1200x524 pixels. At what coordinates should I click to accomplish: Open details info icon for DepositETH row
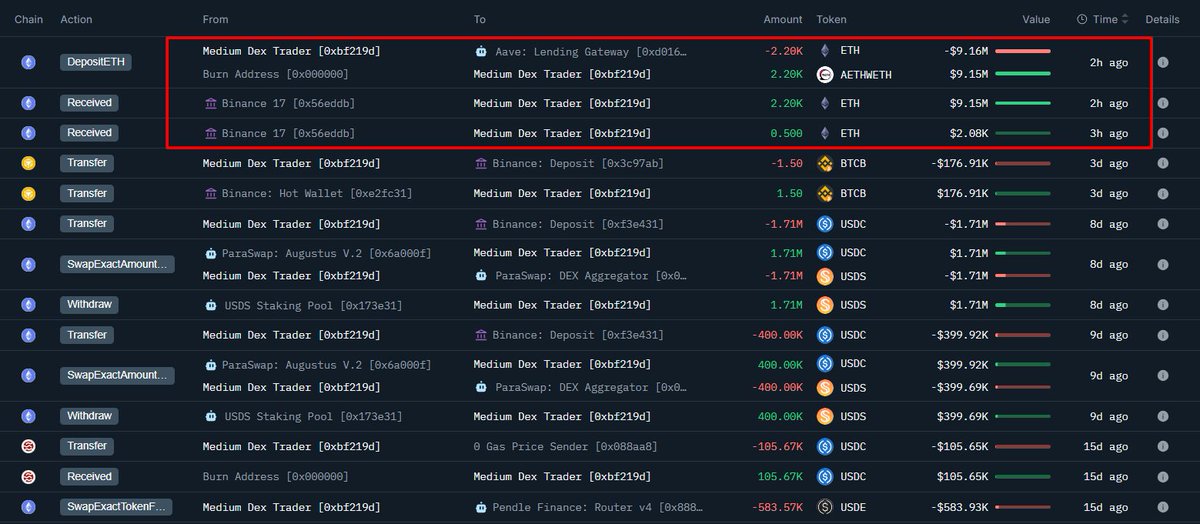point(1163,62)
